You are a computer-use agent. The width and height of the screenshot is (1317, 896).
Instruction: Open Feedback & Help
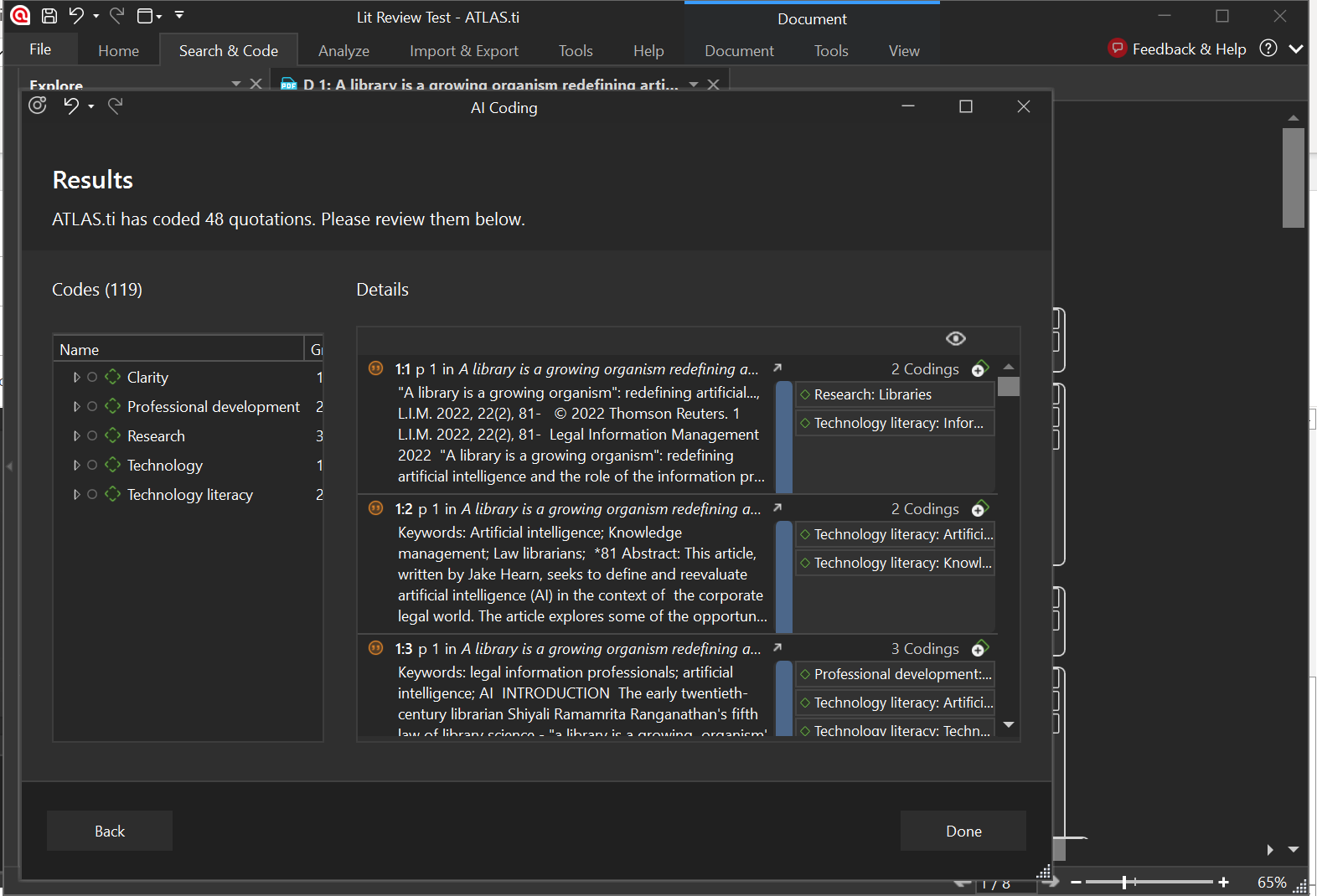(1177, 49)
